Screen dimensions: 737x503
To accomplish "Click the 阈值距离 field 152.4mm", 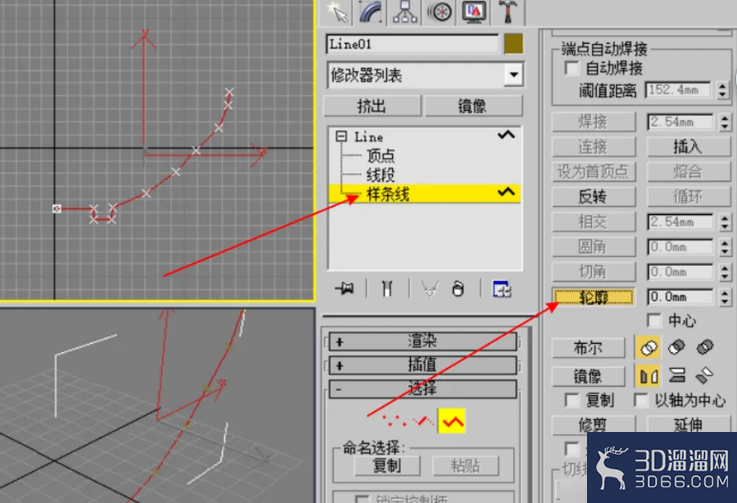I will click(677, 89).
